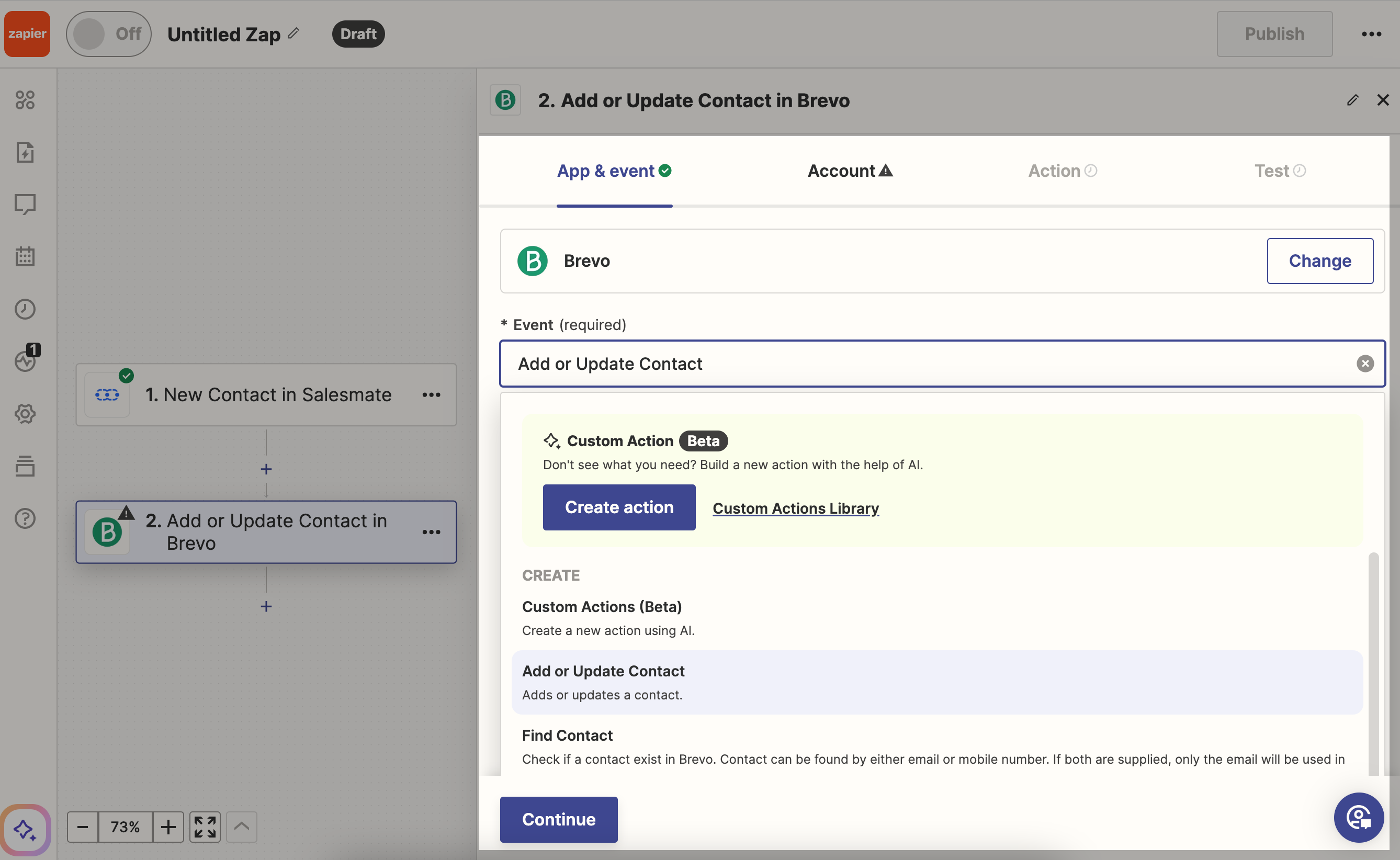Open the versions stack icon in sidebar
1400x860 pixels.
[25, 466]
